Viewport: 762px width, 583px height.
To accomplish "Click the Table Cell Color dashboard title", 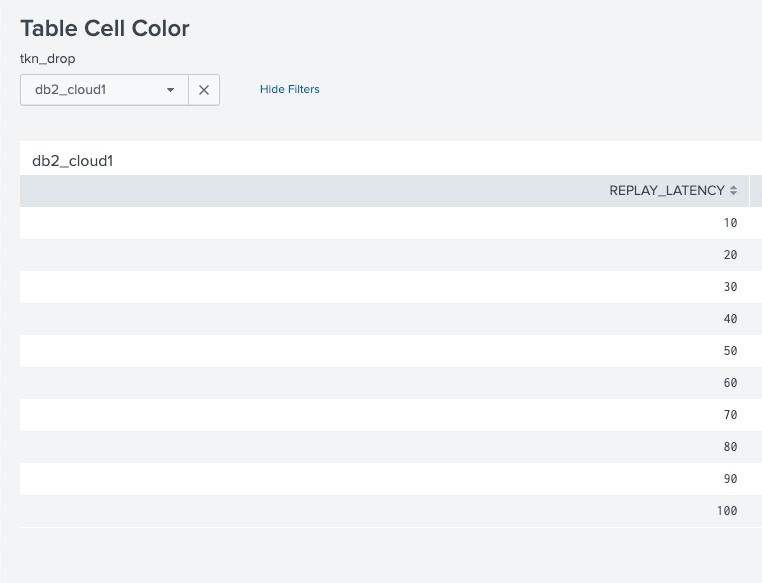I will (105, 29).
